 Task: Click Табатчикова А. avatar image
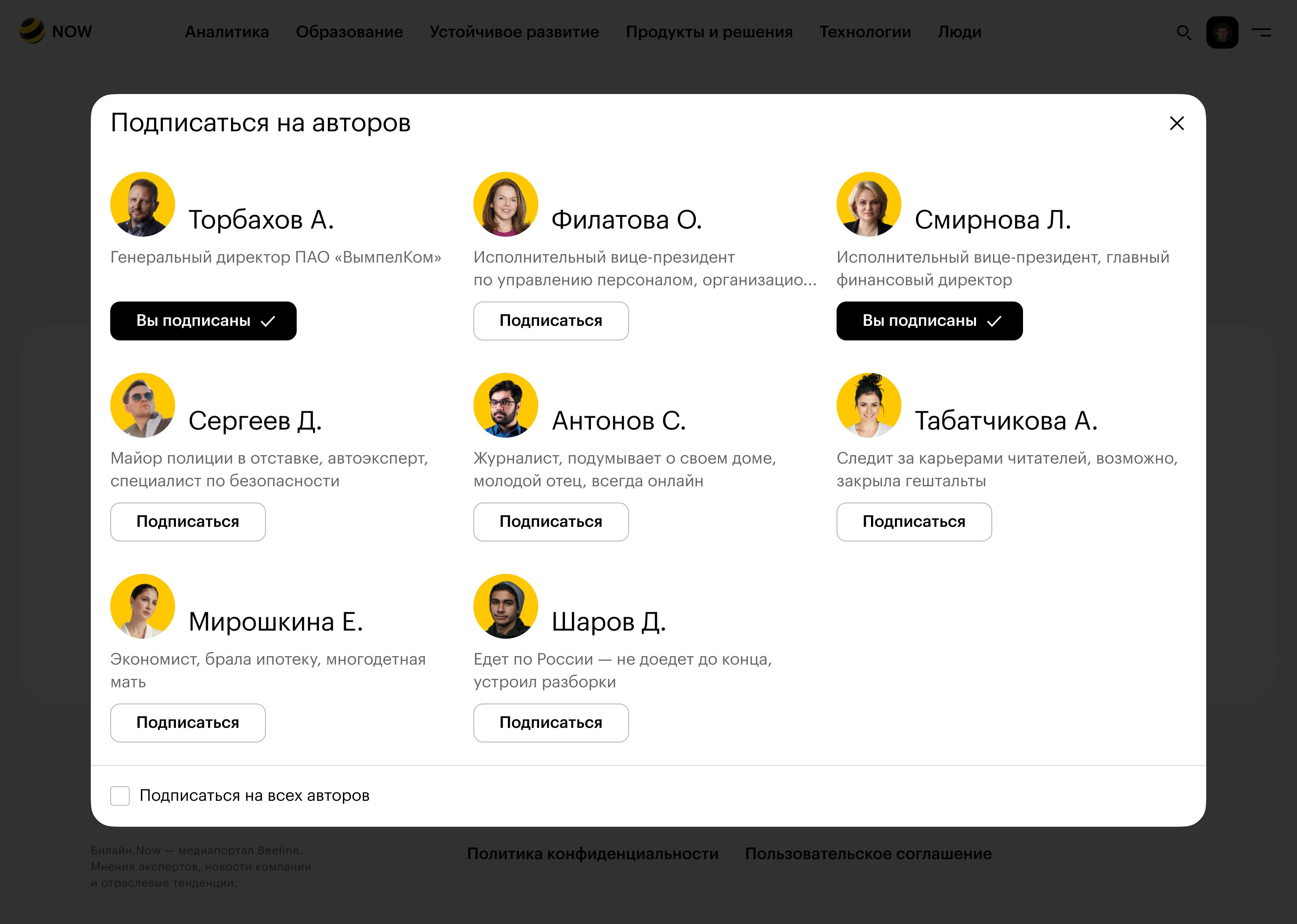[x=868, y=405]
